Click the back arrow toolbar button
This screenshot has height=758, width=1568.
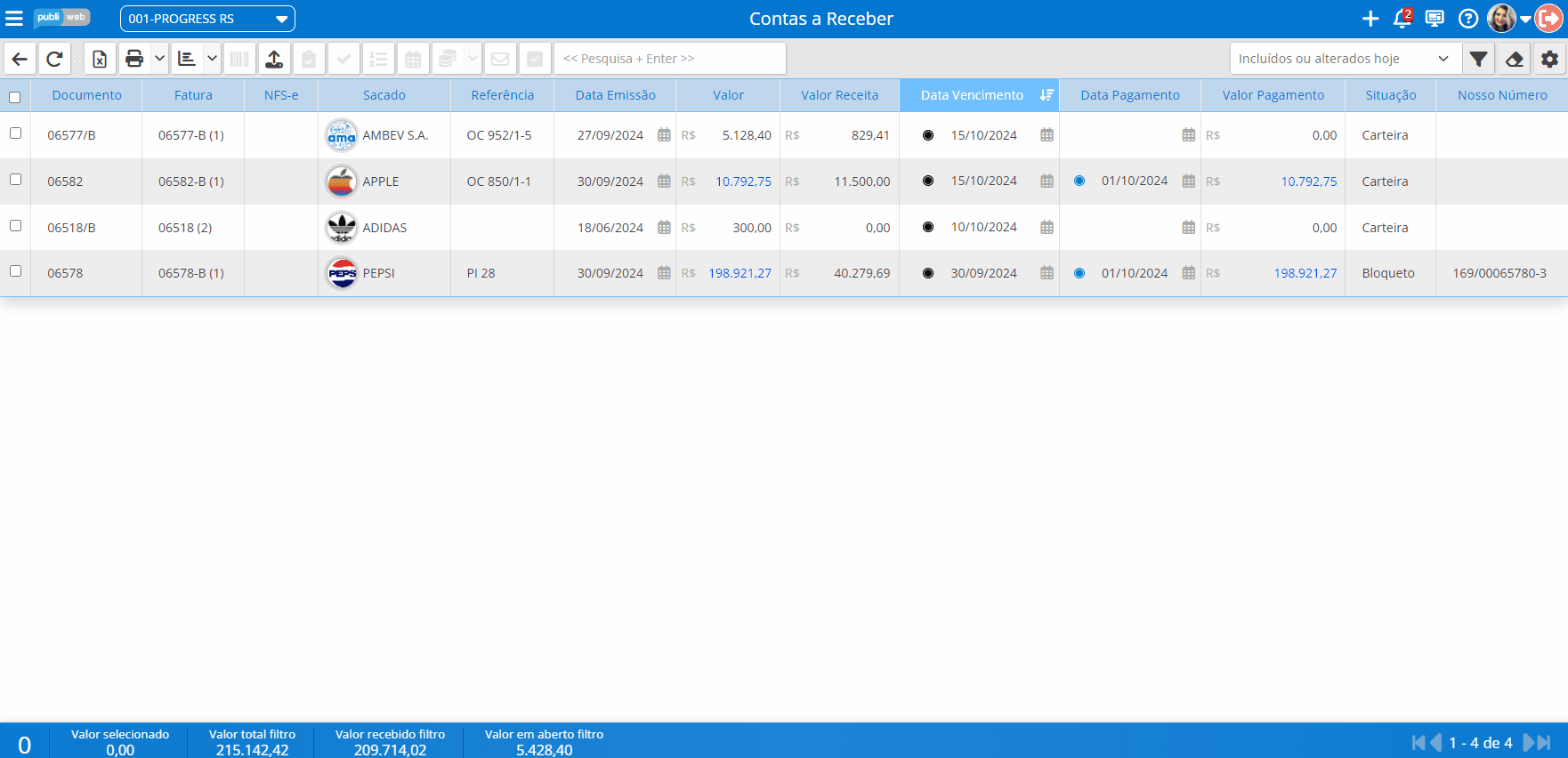click(20, 59)
